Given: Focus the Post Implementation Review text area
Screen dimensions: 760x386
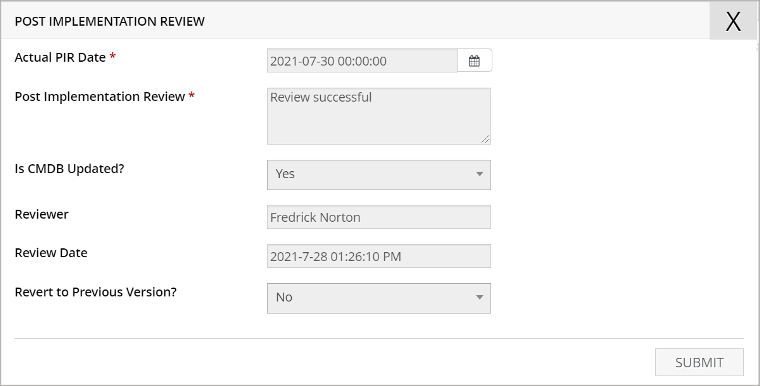Looking at the screenshot, I should 379,116.
